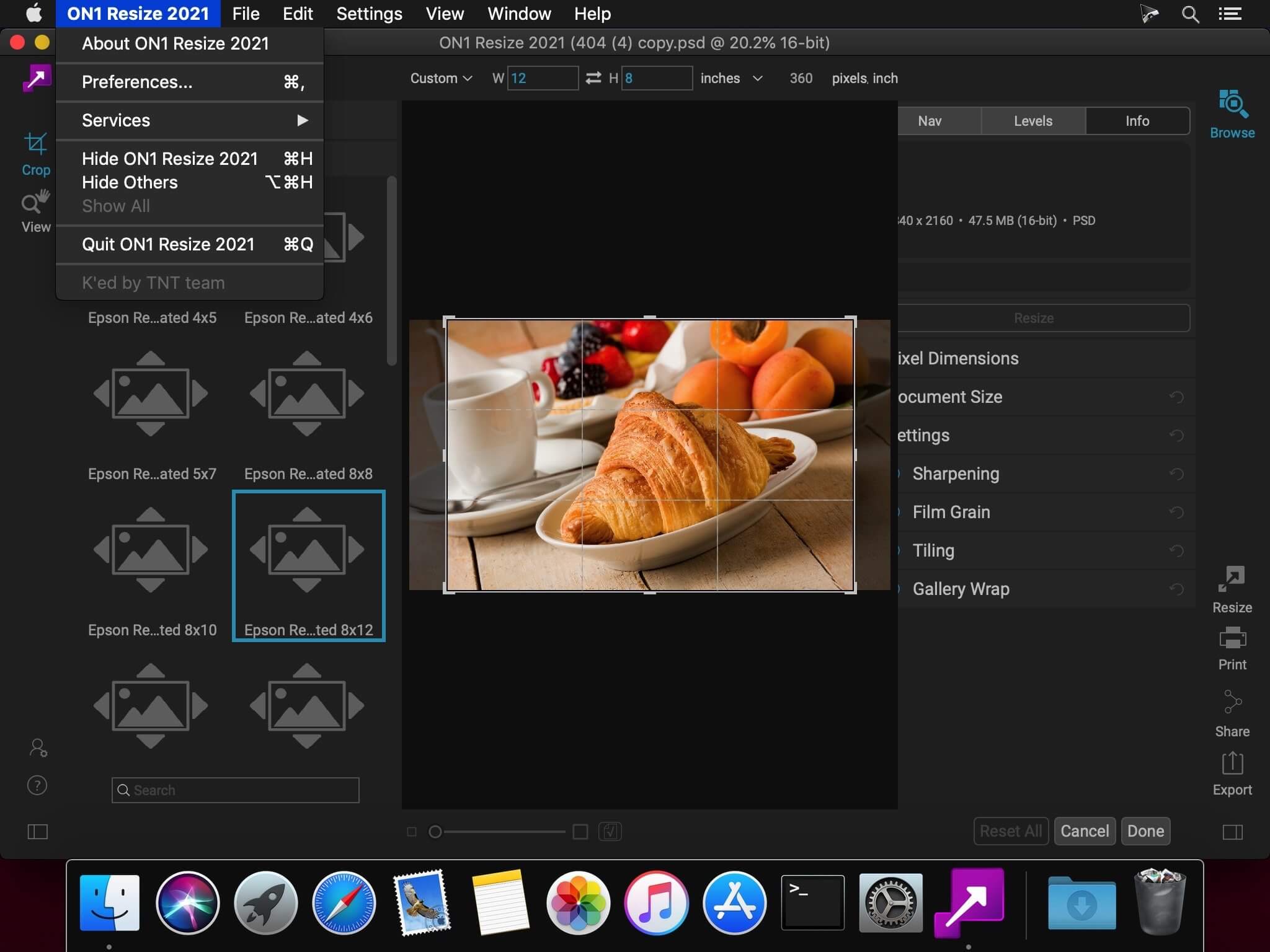The height and width of the screenshot is (952, 1270).
Task: Open Spotlight search in menu bar
Action: coord(1190,14)
